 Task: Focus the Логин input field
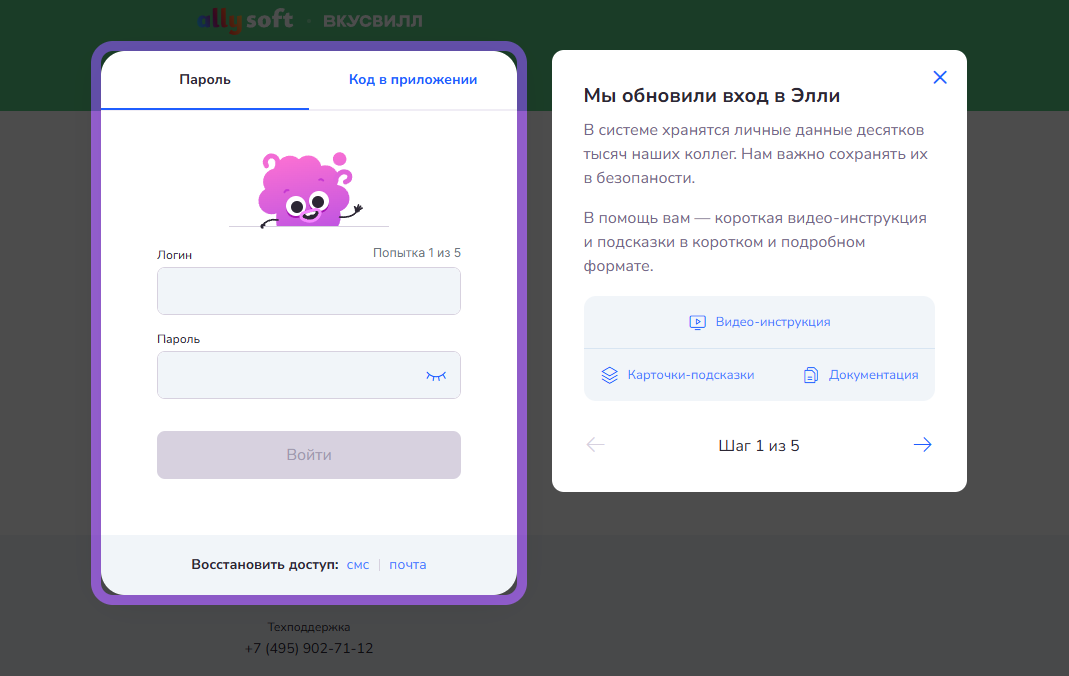point(308,291)
